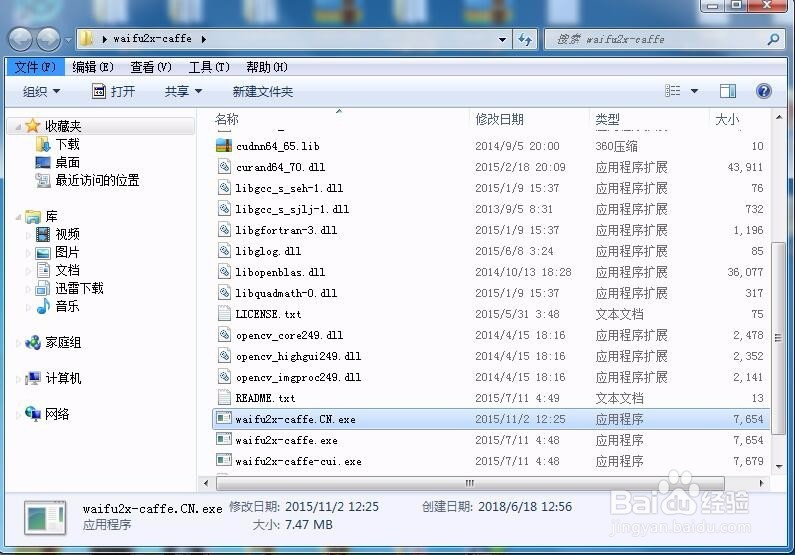Open the recent pages dropdown beside the Forward button
Viewport: 795px width, 555px height.
click(67, 40)
